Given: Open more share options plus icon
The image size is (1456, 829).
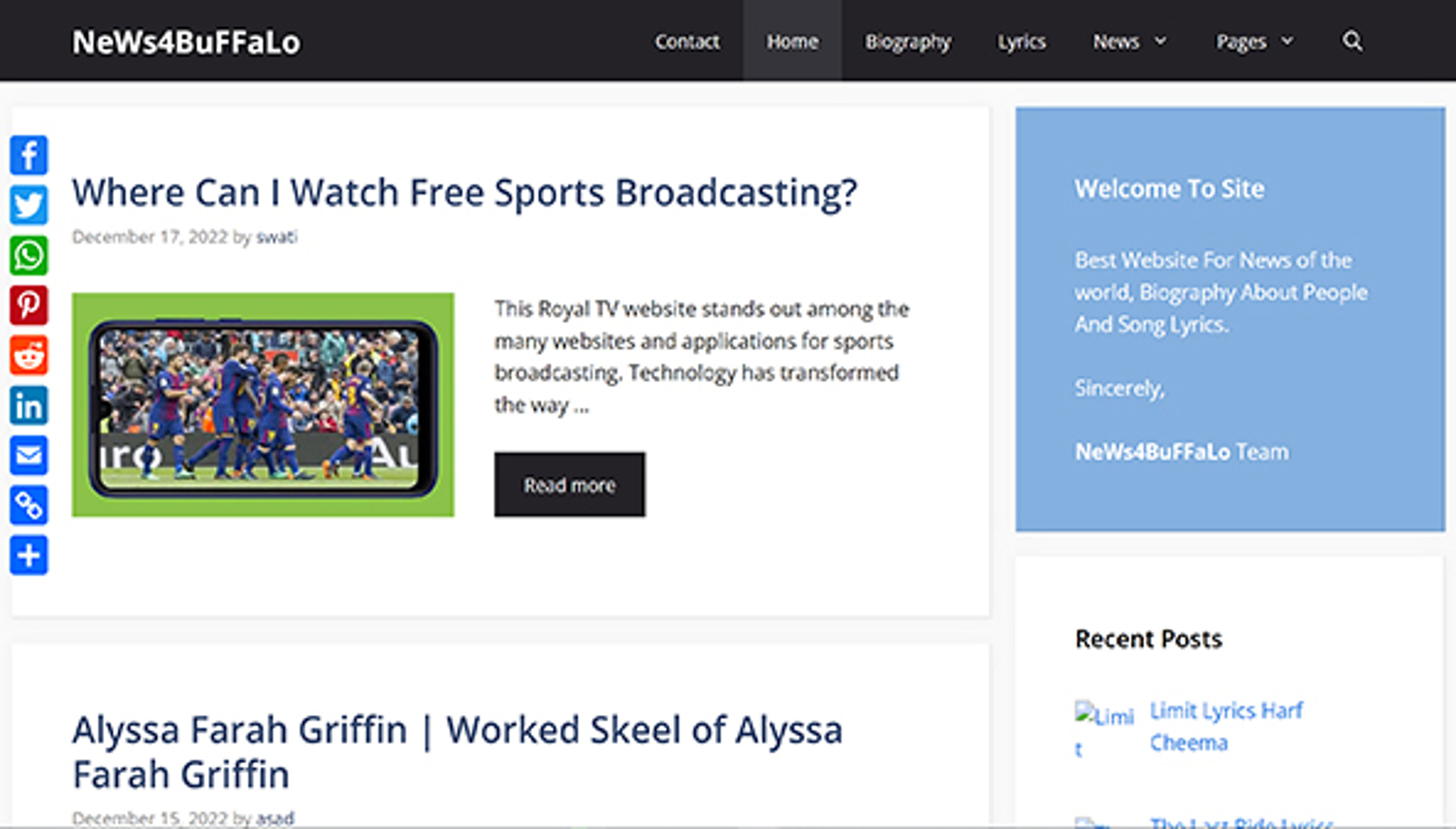Looking at the screenshot, I should [28, 556].
